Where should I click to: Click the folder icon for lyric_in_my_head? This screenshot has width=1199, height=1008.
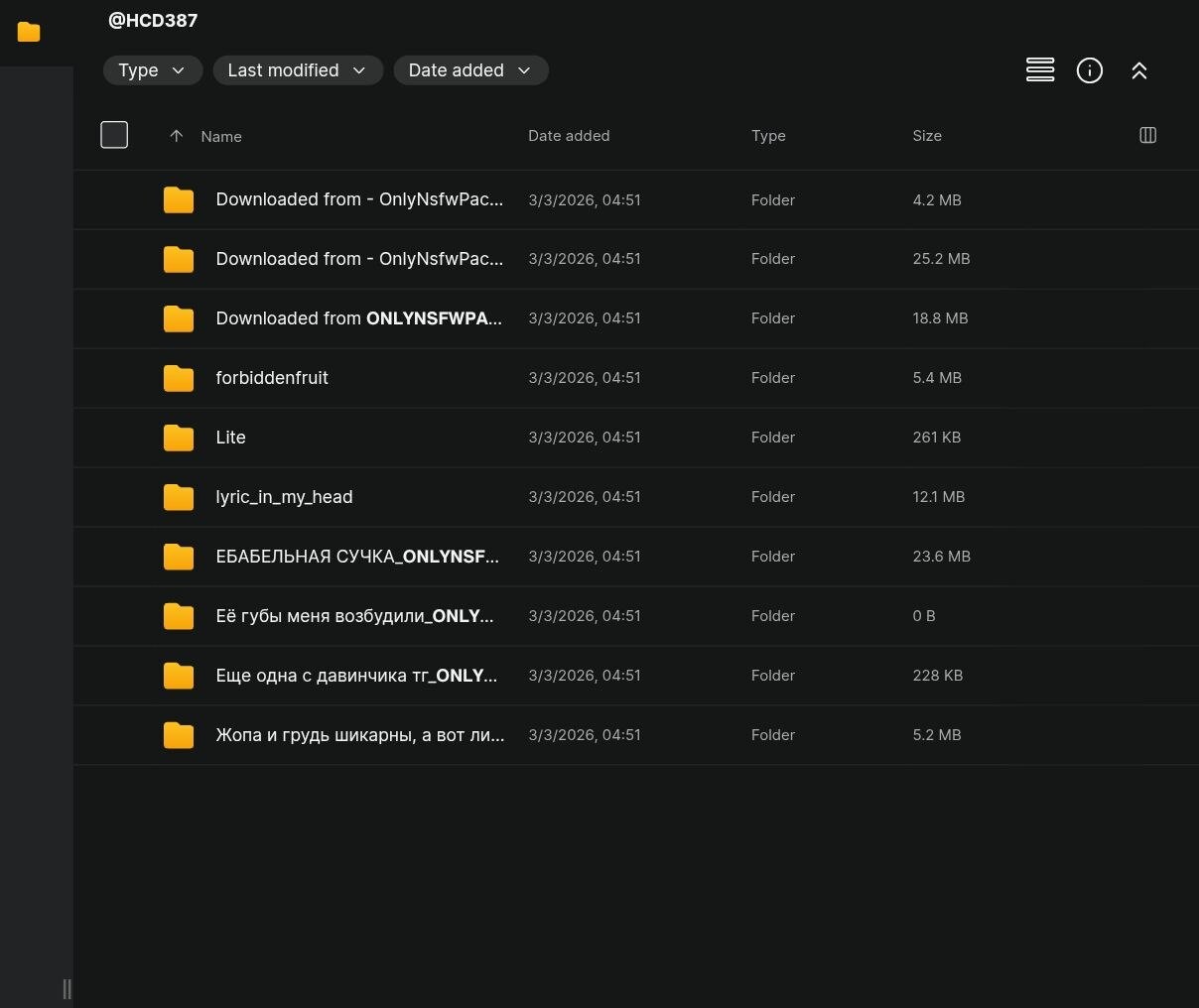179,497
